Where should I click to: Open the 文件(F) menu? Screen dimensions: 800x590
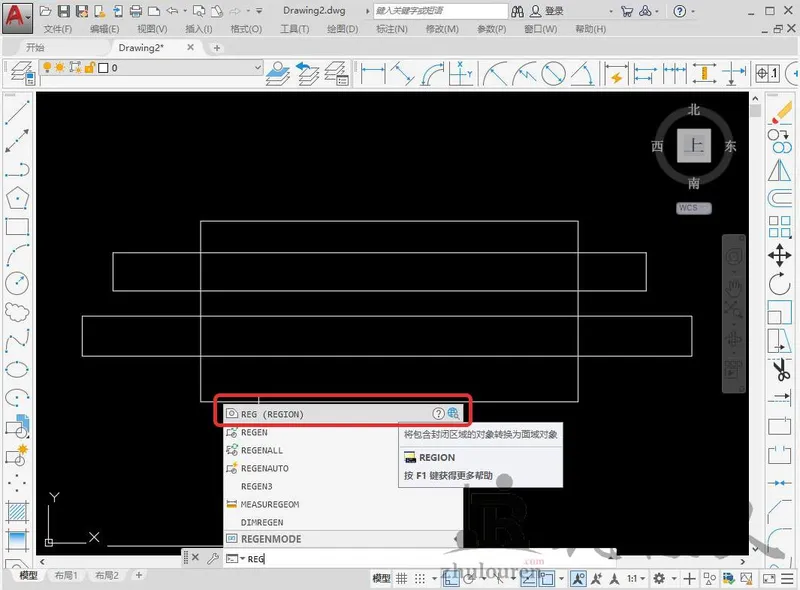tap(57, 29)
